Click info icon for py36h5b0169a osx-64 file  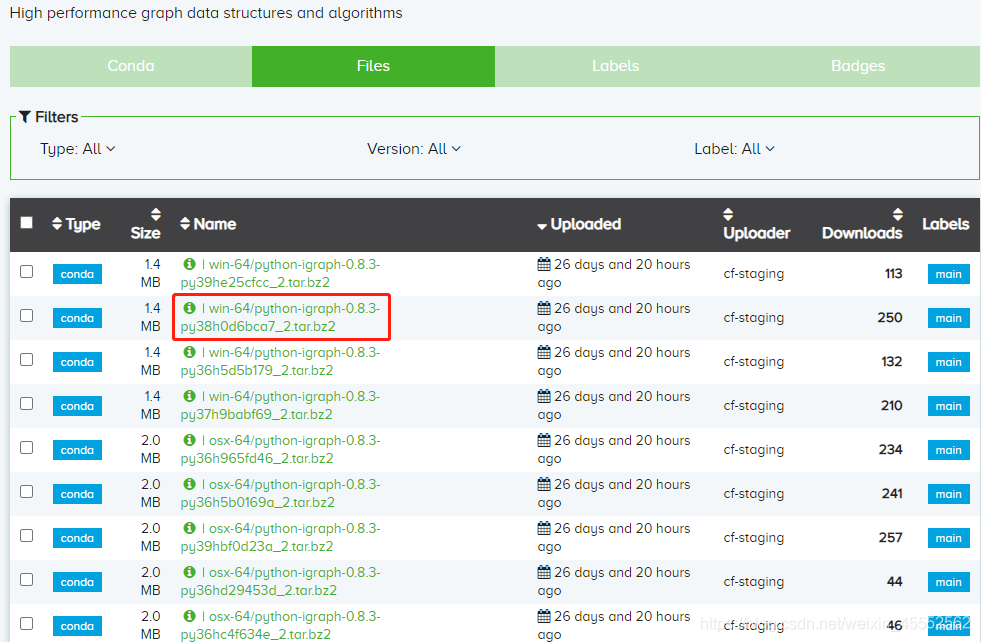click(x=189, y=484)
